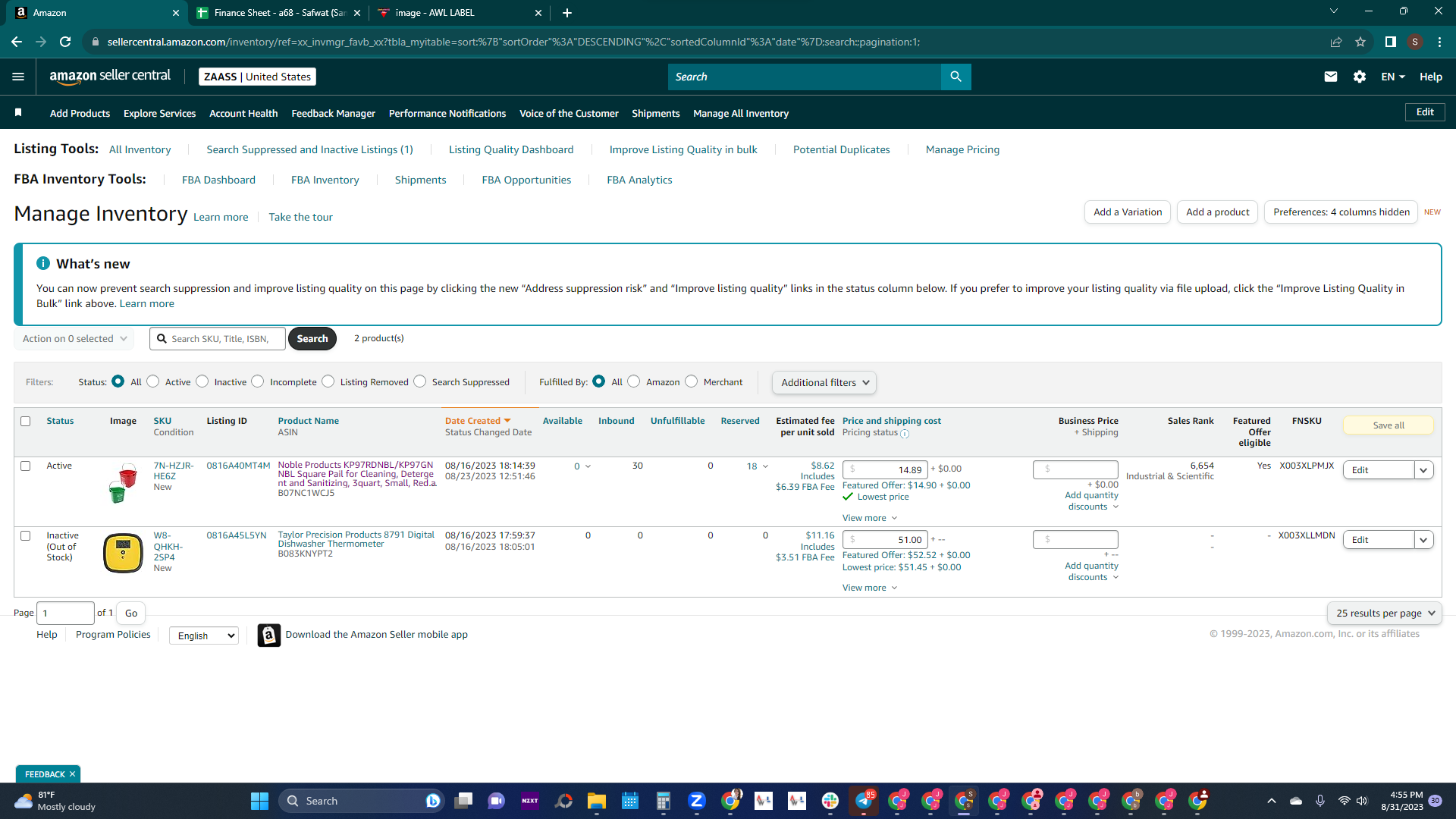1456x819 pixels.
Task: Expand the Additional filters dropdown
Action: [x=824, y=382]
